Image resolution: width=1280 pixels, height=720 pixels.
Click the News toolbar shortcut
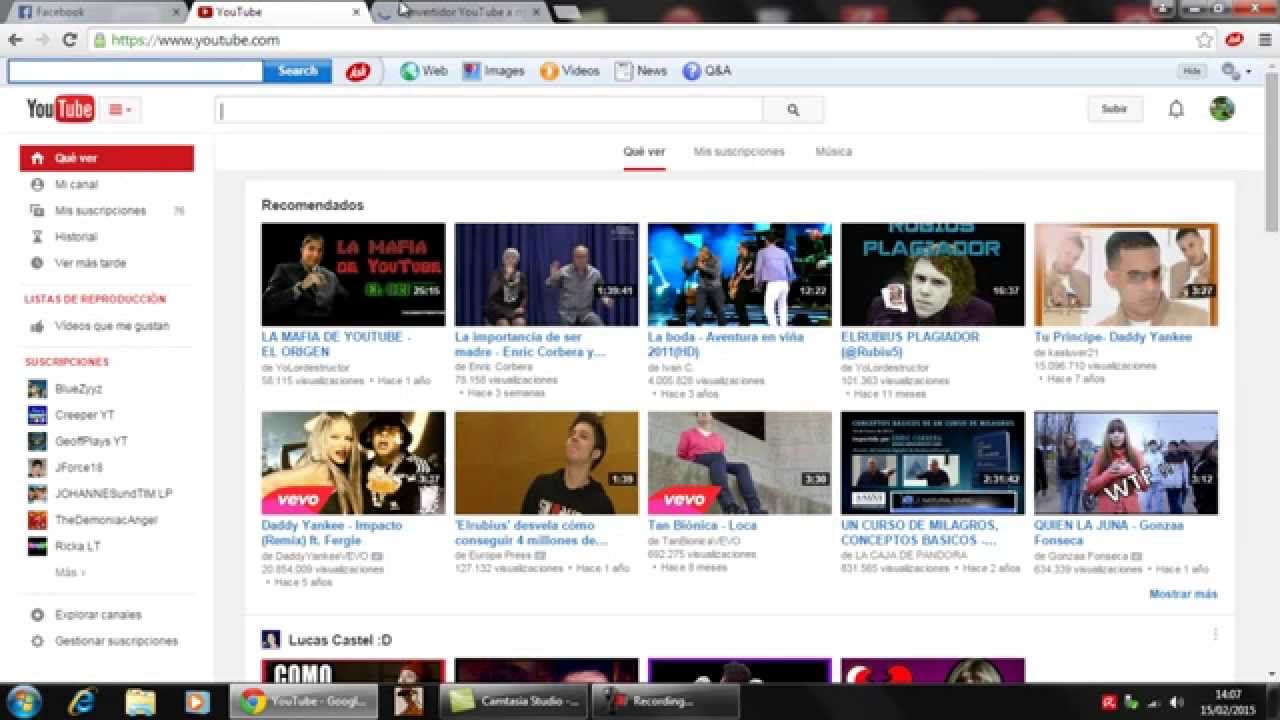click(641, 71)
